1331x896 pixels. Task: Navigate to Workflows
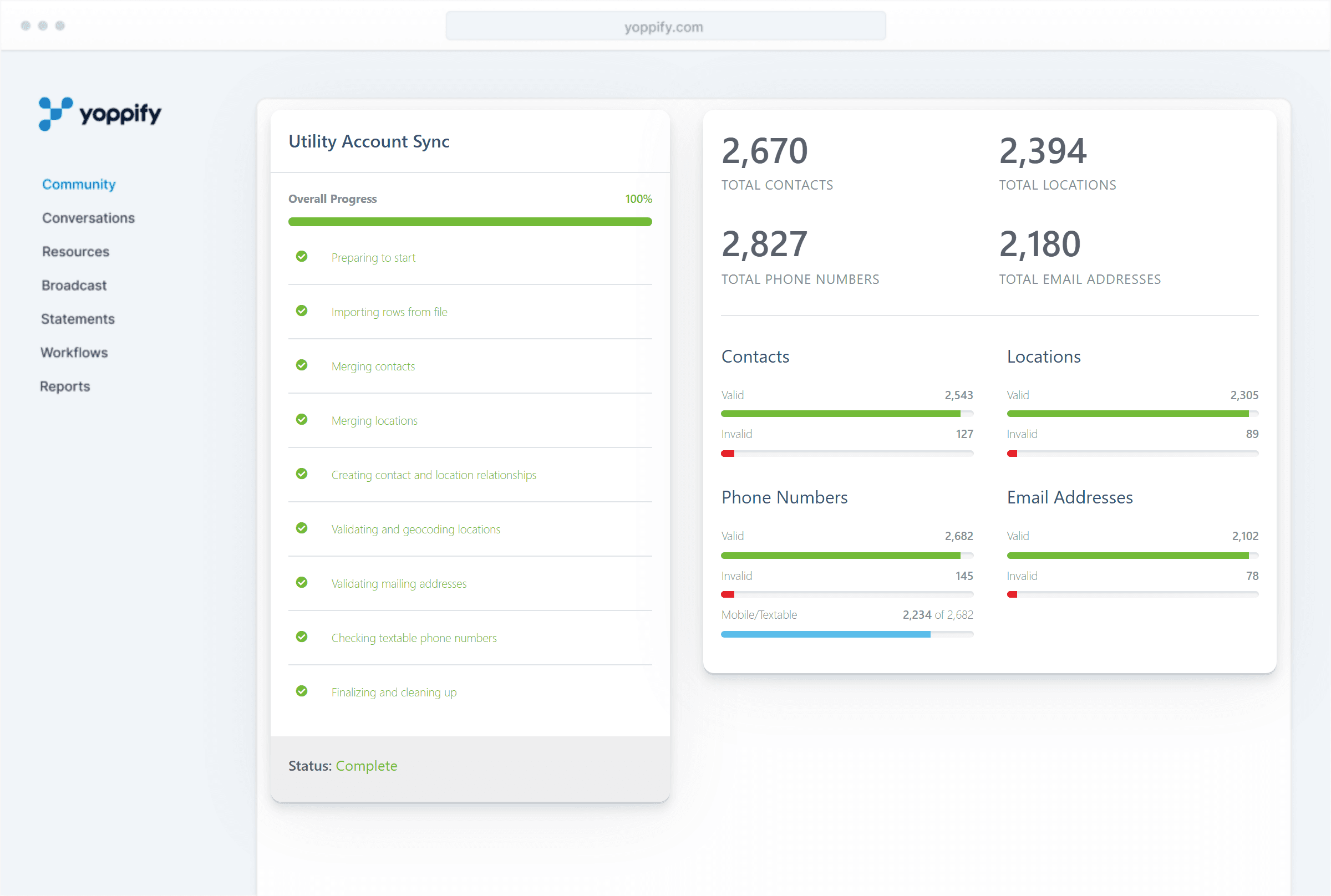click(x=74, y=353)
